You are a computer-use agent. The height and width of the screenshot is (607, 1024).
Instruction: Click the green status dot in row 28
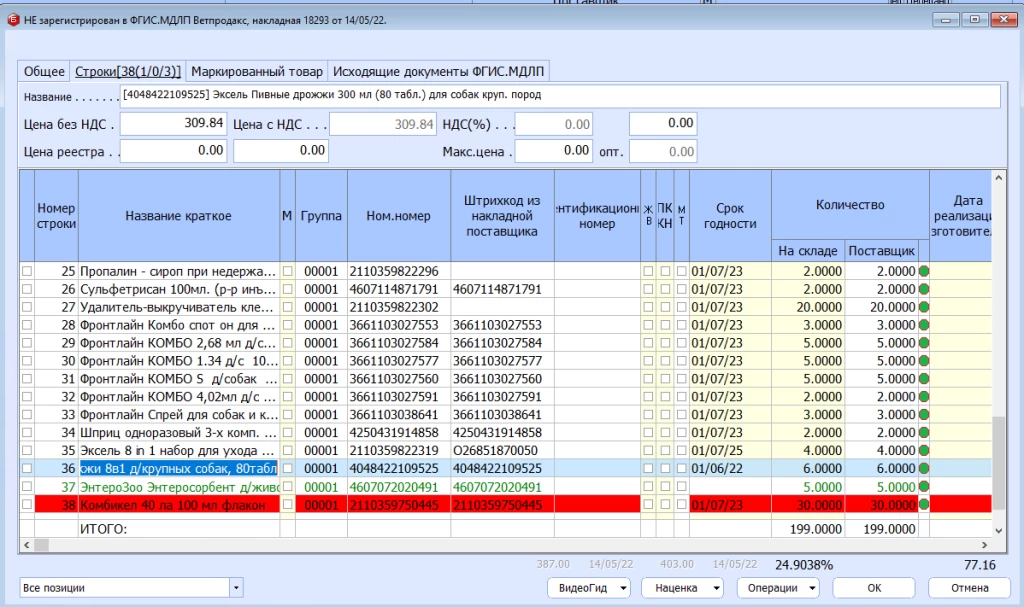(923, 325)
